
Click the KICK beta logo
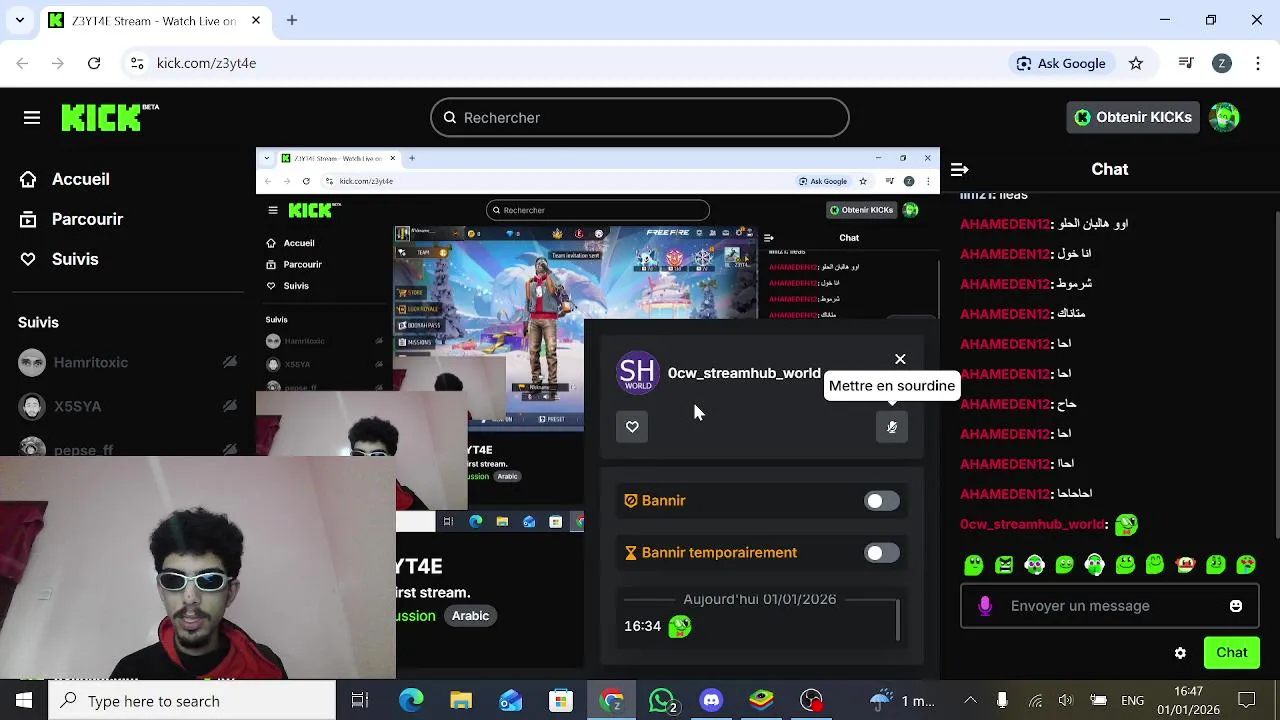tap(110, 118)
